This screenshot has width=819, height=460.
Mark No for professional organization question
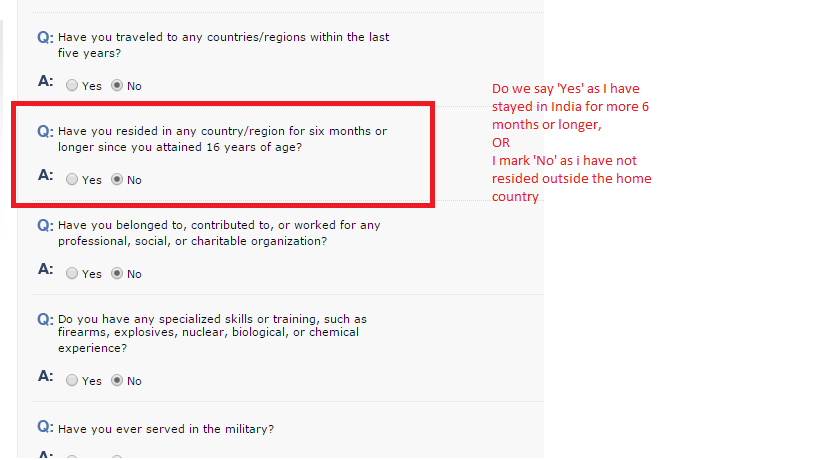click(x=117, y=274)
